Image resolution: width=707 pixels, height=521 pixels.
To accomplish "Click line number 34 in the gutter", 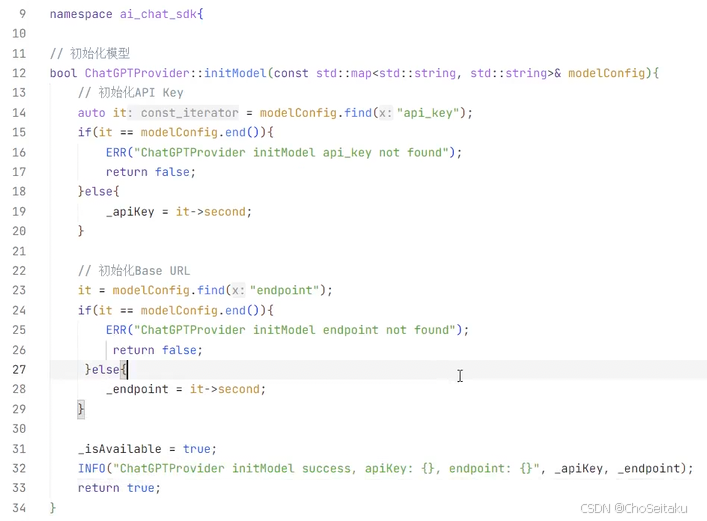I will 19,507.
